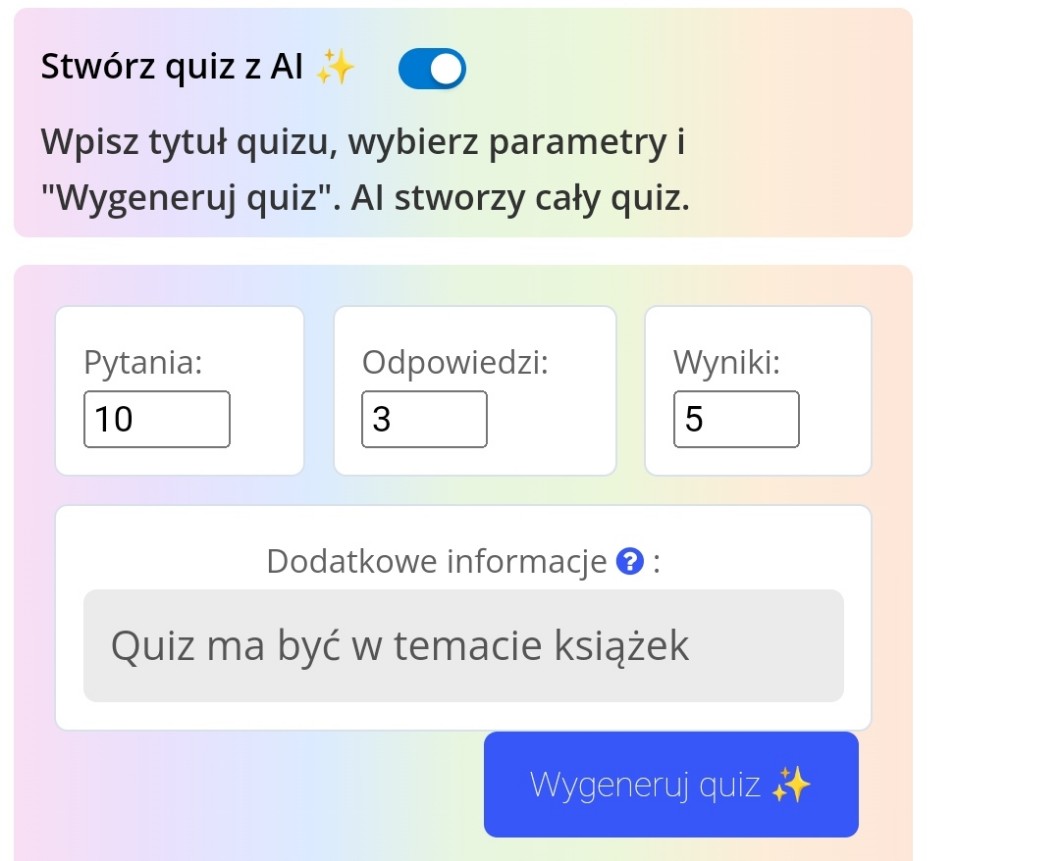Click the "Wyniki:" label
The image size is (1060, 861).
point(727,362)
